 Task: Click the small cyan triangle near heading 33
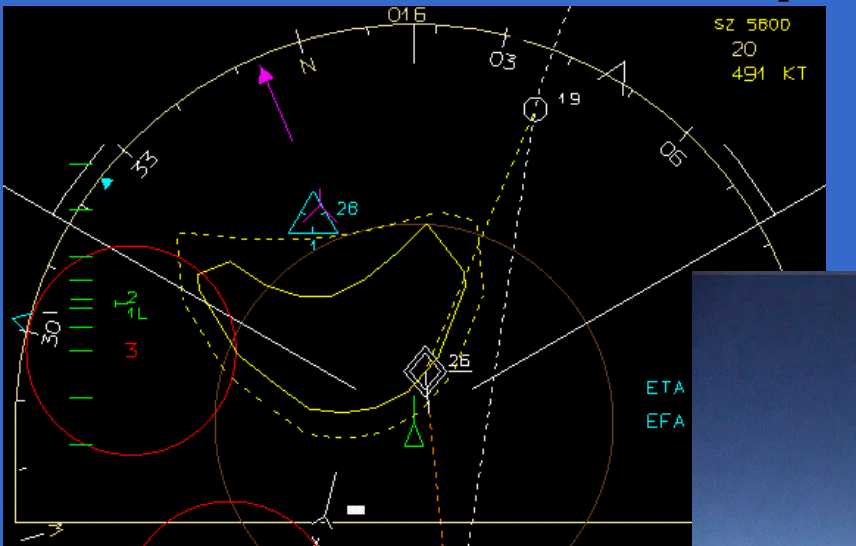107,183
